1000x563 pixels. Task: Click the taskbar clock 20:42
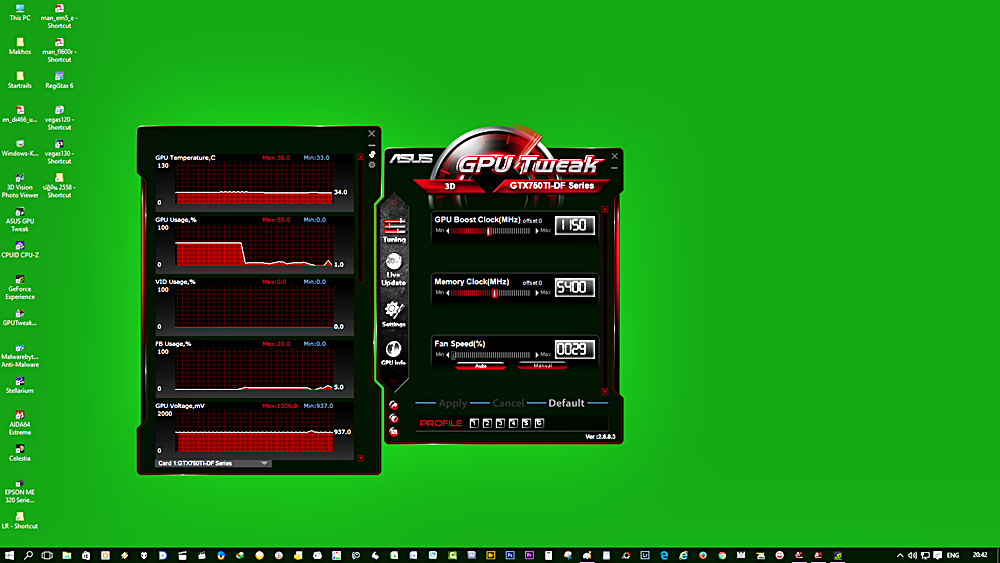pyautogui.click(x=980, y=555)
